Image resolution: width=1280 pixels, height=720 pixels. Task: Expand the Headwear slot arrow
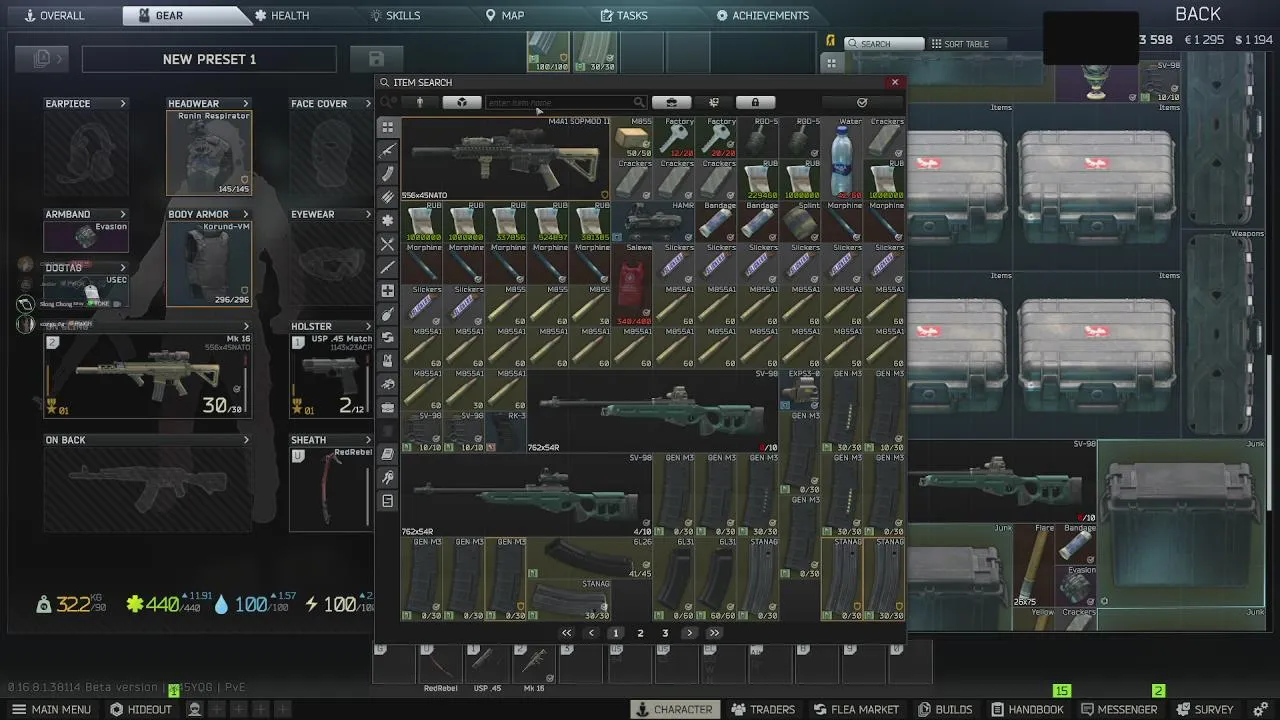click(246, 104)
